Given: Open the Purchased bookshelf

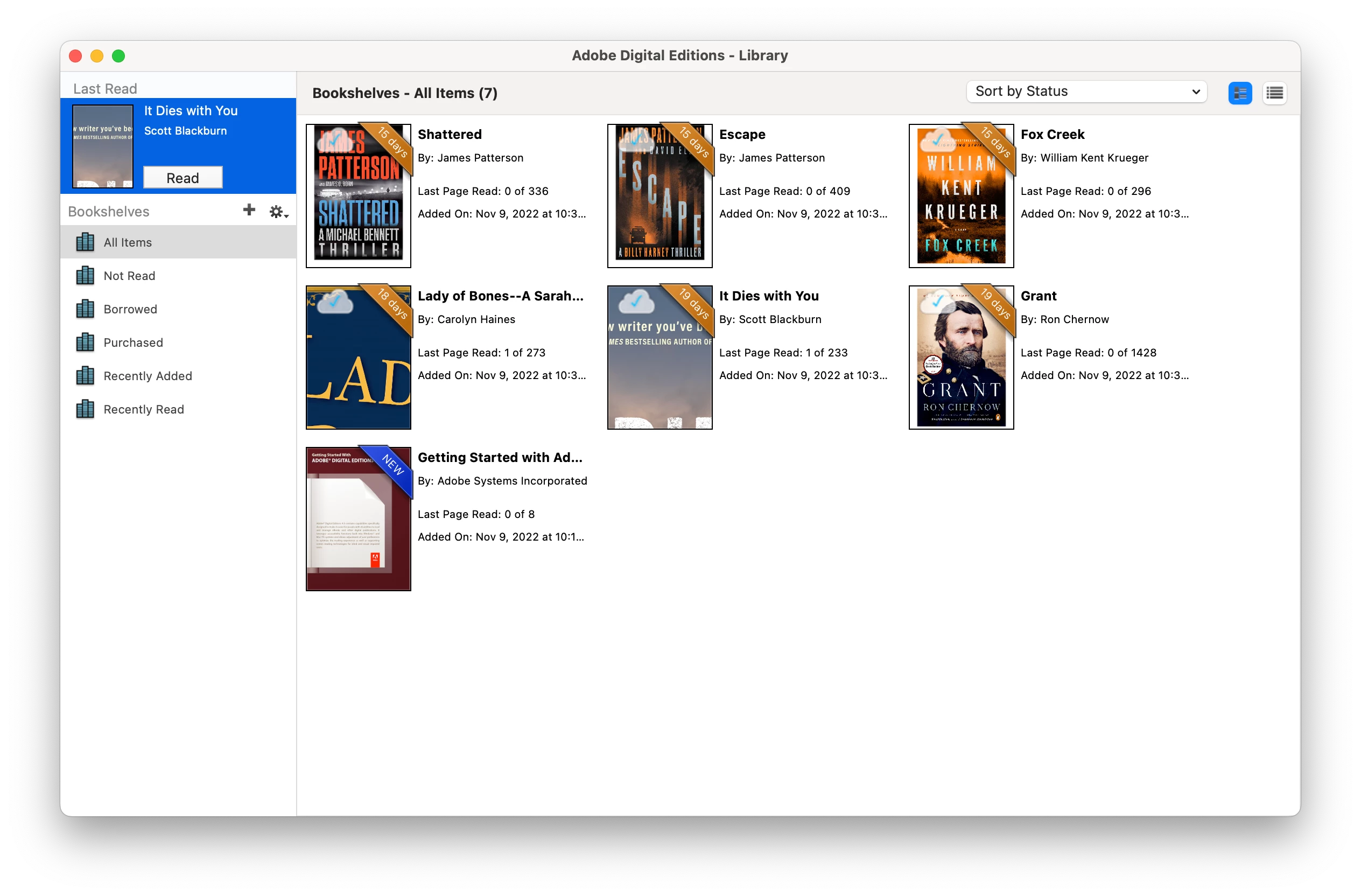Looking at the screenshot, I should pyautogui.click(x=132, y=342).
